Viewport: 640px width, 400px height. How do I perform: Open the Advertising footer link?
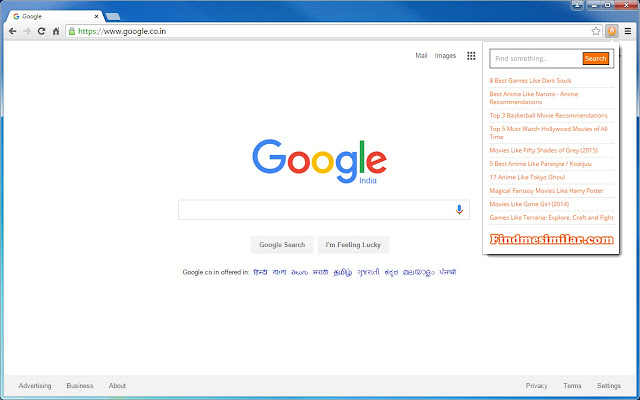(35, 386)
